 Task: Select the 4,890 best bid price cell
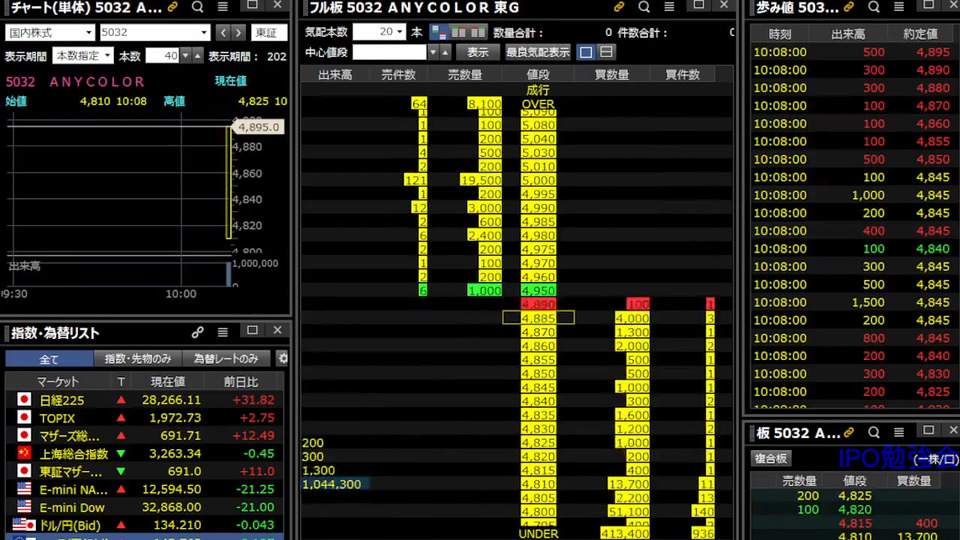pos(538,304)
